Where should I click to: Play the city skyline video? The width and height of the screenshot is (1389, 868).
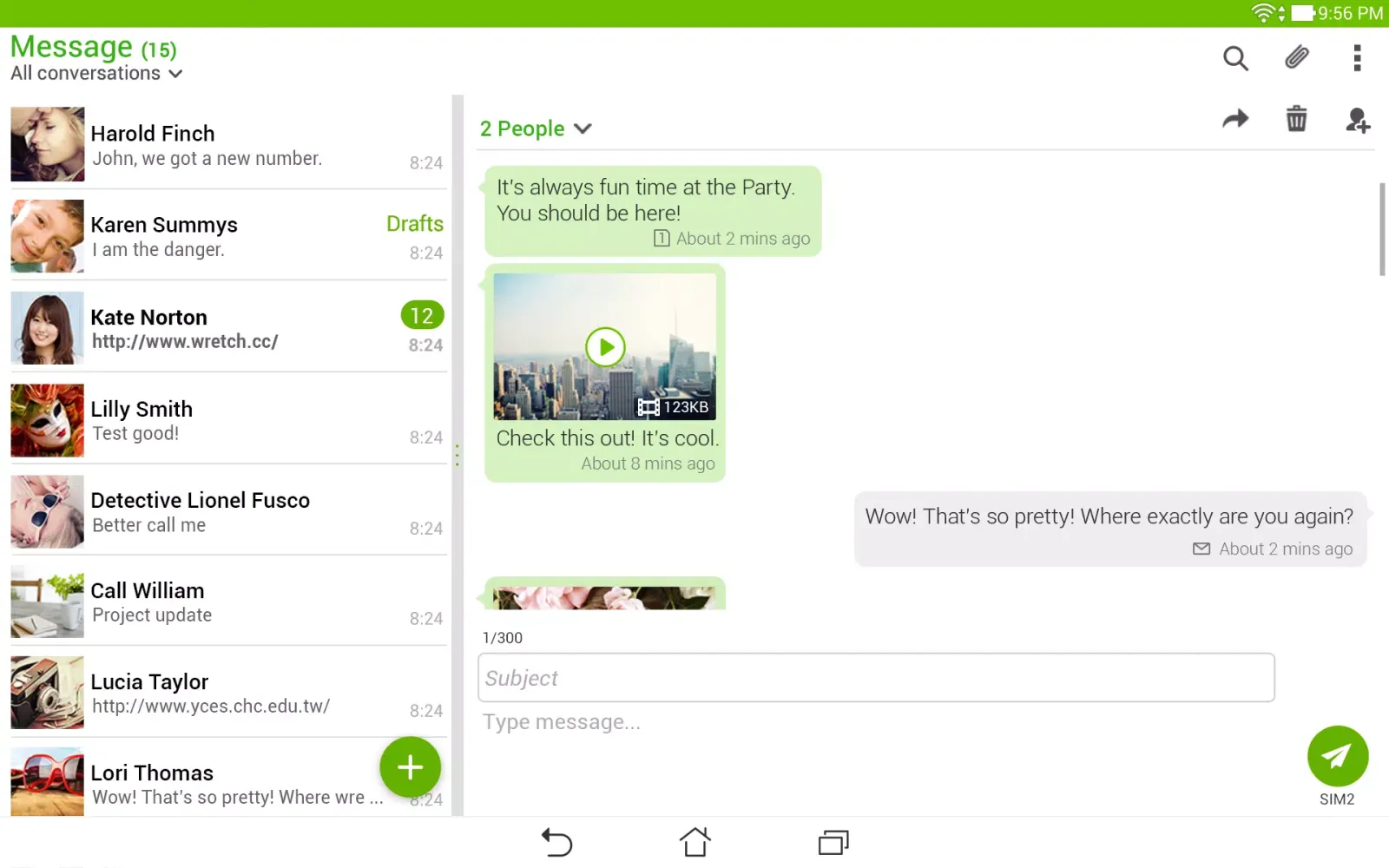605,347
